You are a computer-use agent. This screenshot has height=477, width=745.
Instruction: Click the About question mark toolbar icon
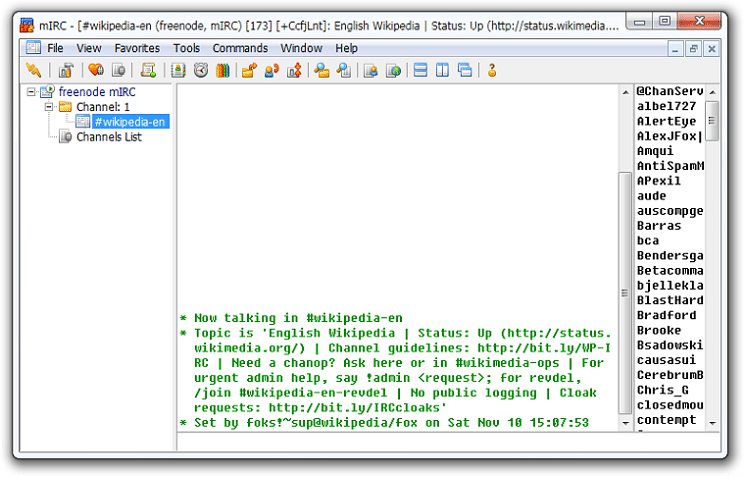[x=492, y=70]
